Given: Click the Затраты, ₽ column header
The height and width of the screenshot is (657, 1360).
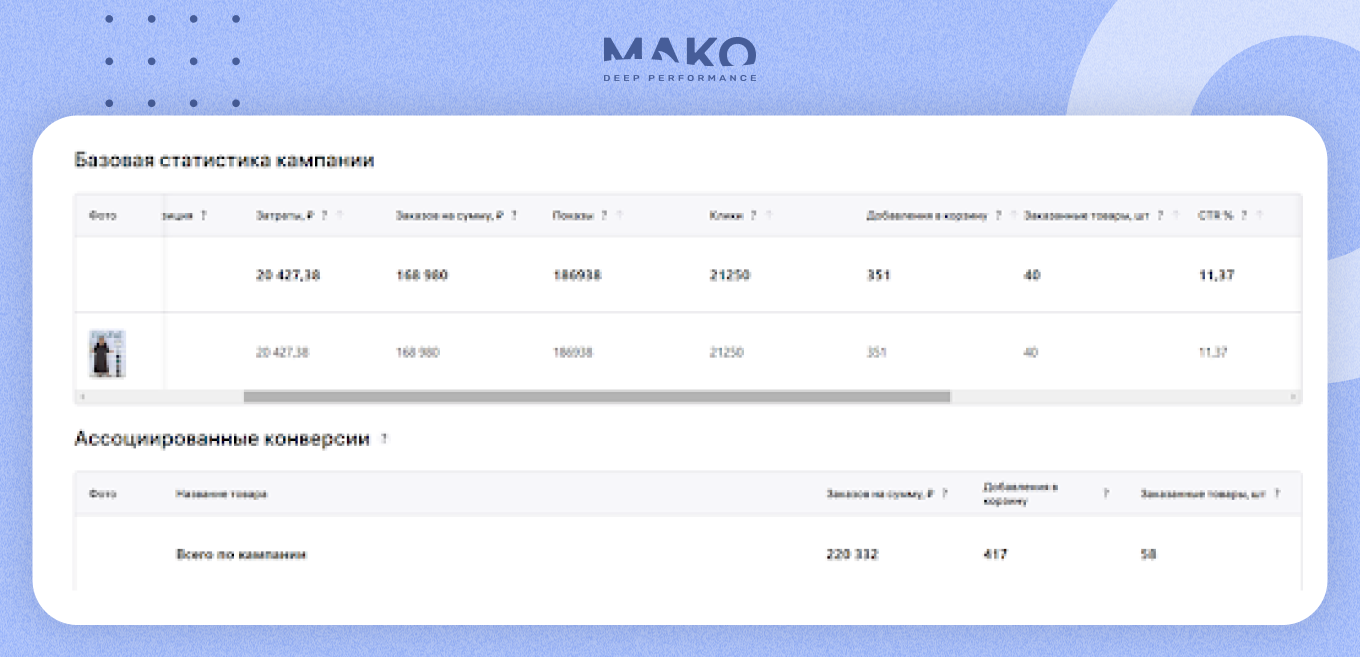Looking at the screenshot, I should point(286,215).
